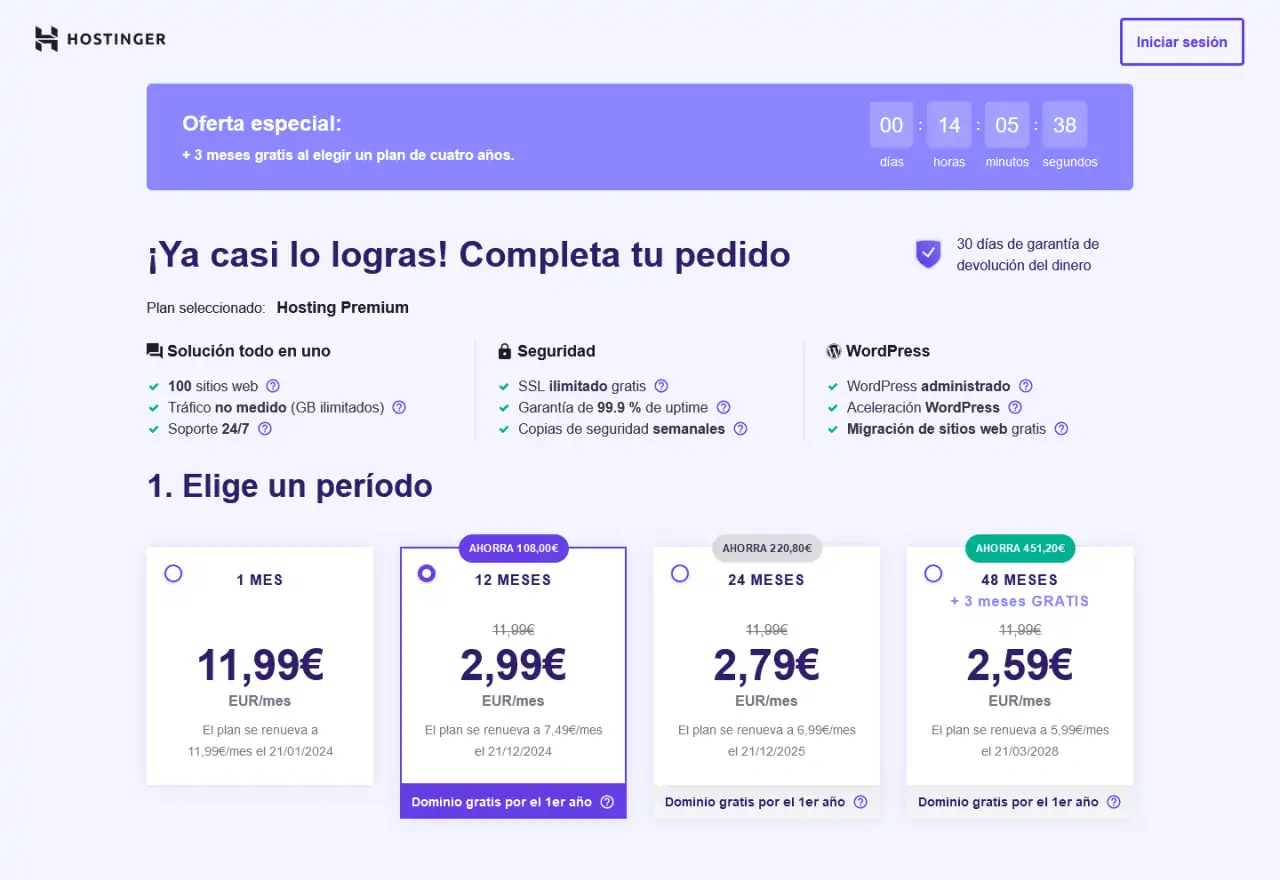Click the 2,79€ price on 24 meses card
Screen dimensions: 1280x880
[x=767, y=665]
